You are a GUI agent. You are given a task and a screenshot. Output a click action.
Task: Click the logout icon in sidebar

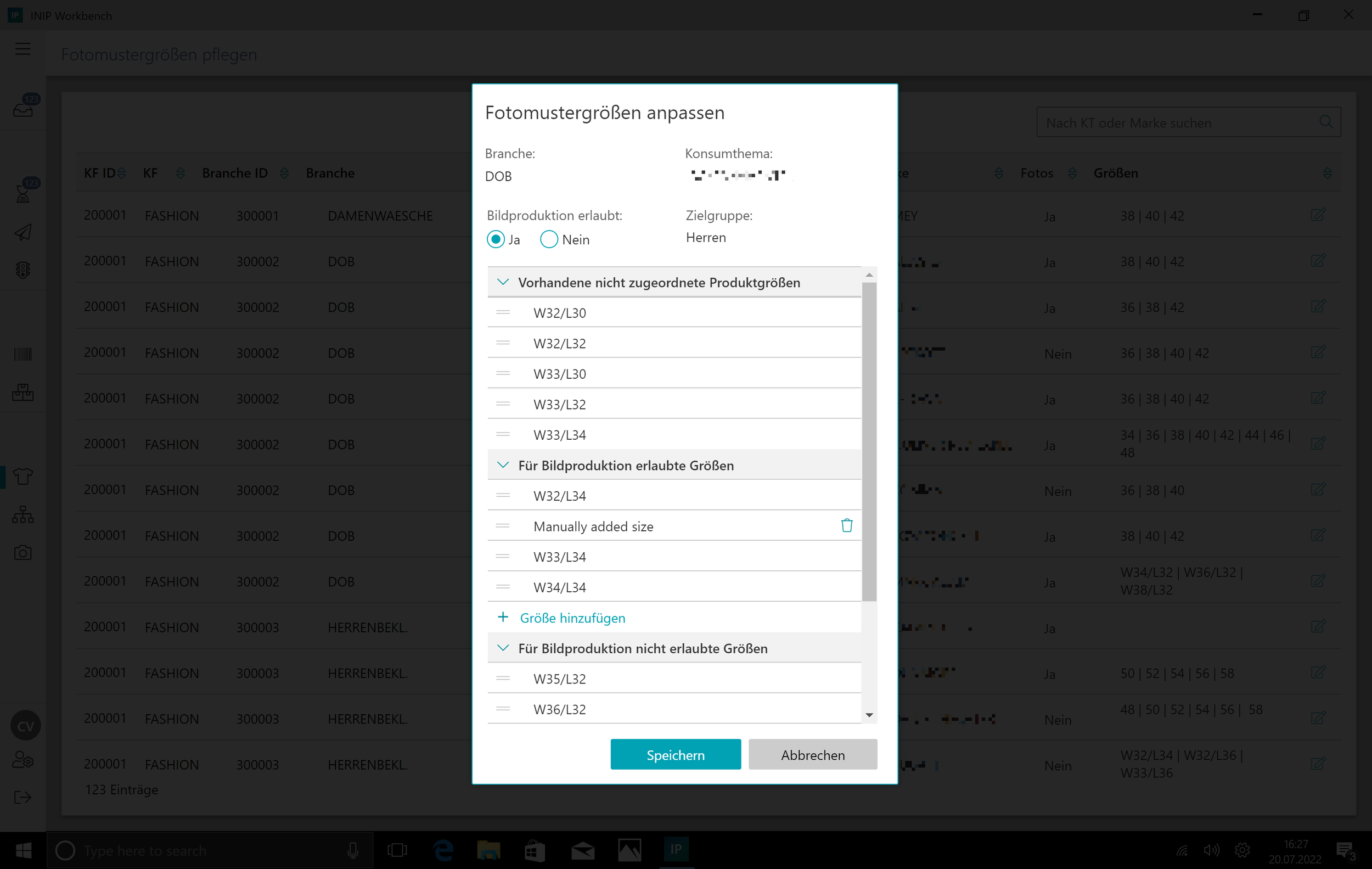tap(23, 797)
